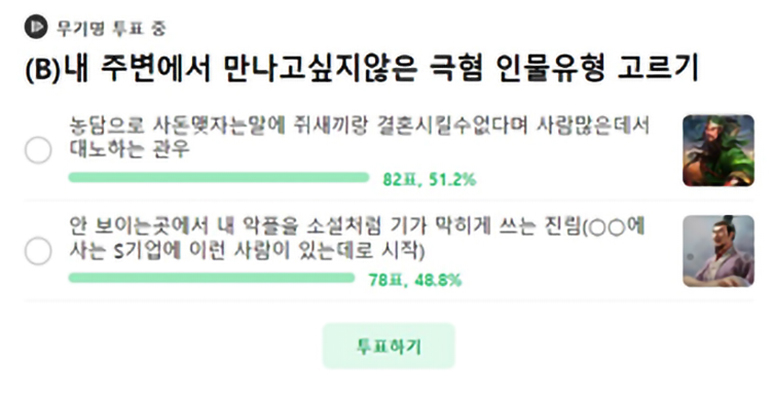Viewport: 773px width, 394px height.
Task: Click the 48.8% percentage value
Action: (x=438, y=280)
